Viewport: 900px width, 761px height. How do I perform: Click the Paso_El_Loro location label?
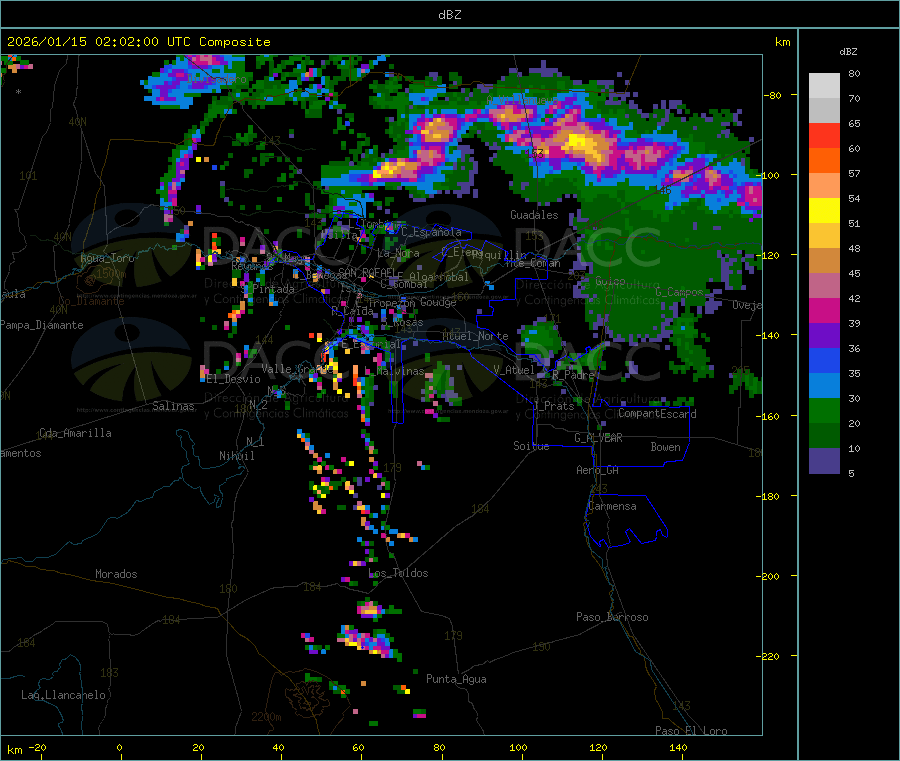pyautogui.click(x=691, y=731)
